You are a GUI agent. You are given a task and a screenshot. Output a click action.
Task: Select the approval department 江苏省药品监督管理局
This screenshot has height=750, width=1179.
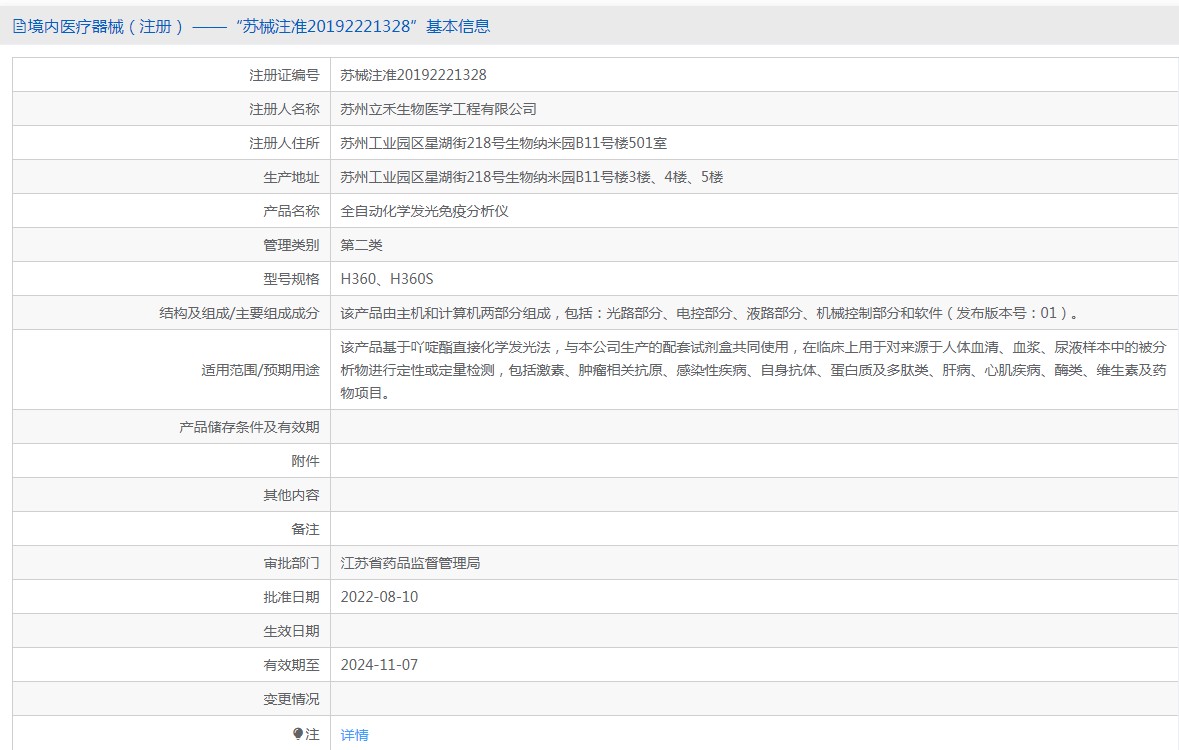[x=410, y=563]
